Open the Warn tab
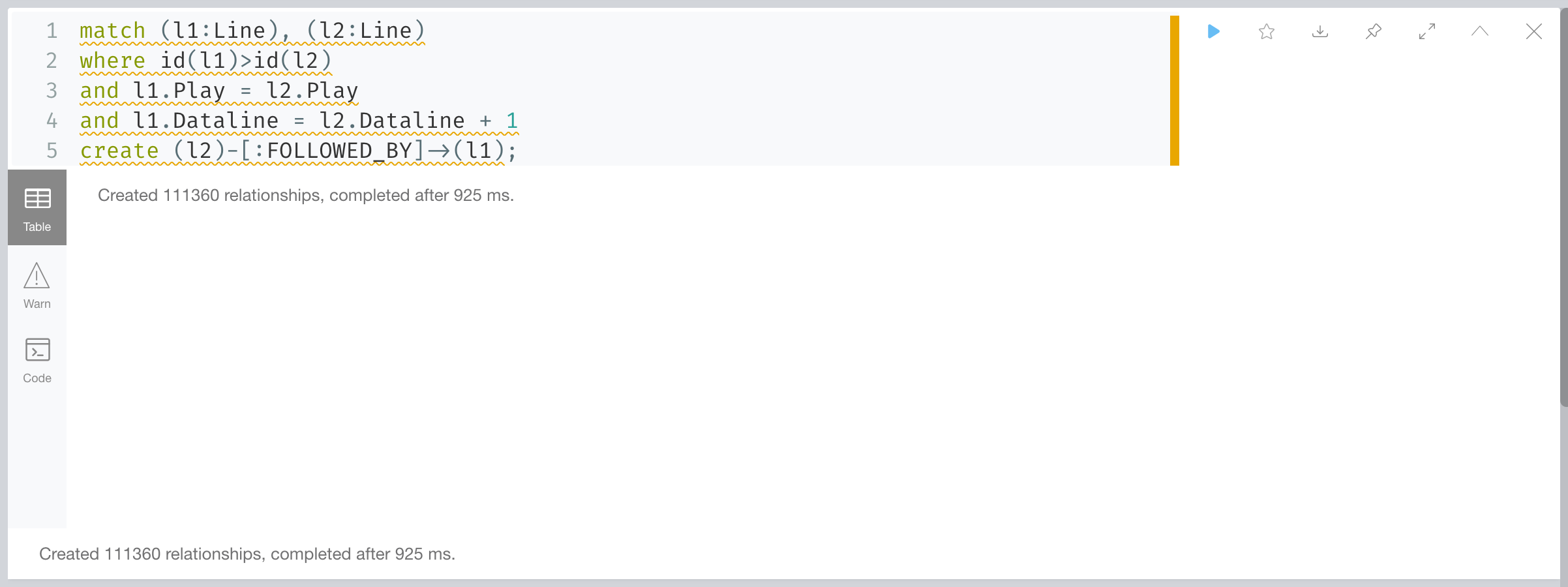Image resolution: width=1568 pixels, height=587 pixels. 37,286
